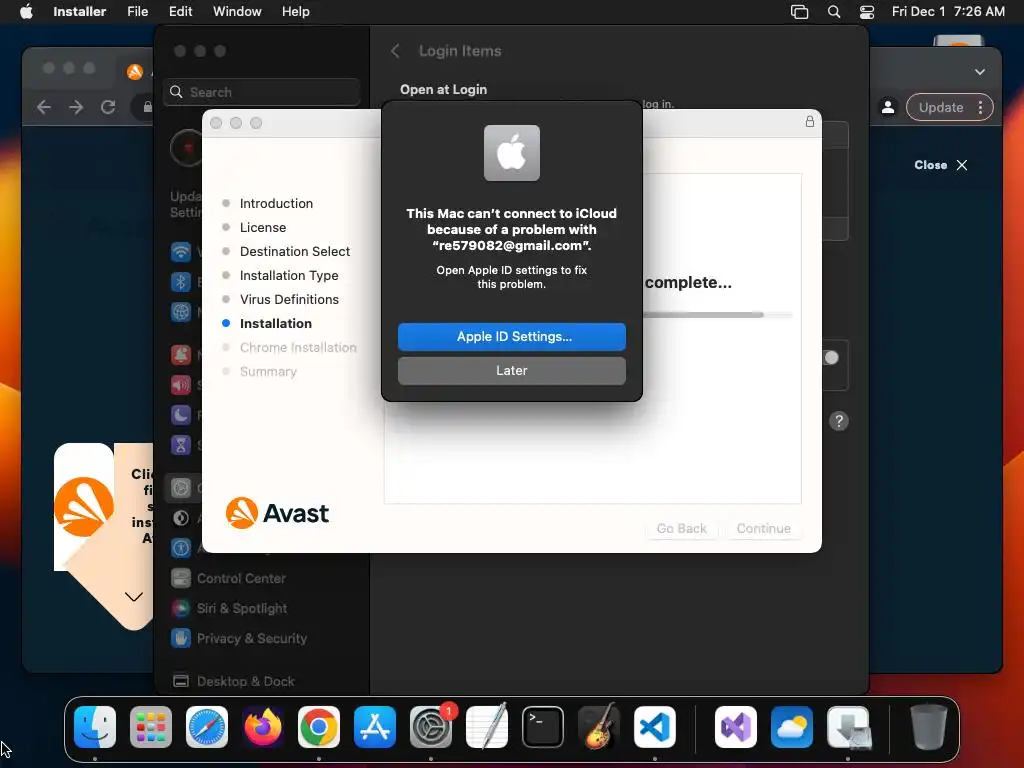Open System Settings from the Dock
Image resolution: width=1024 pixels, height=768 pixels.
[431, 727]
